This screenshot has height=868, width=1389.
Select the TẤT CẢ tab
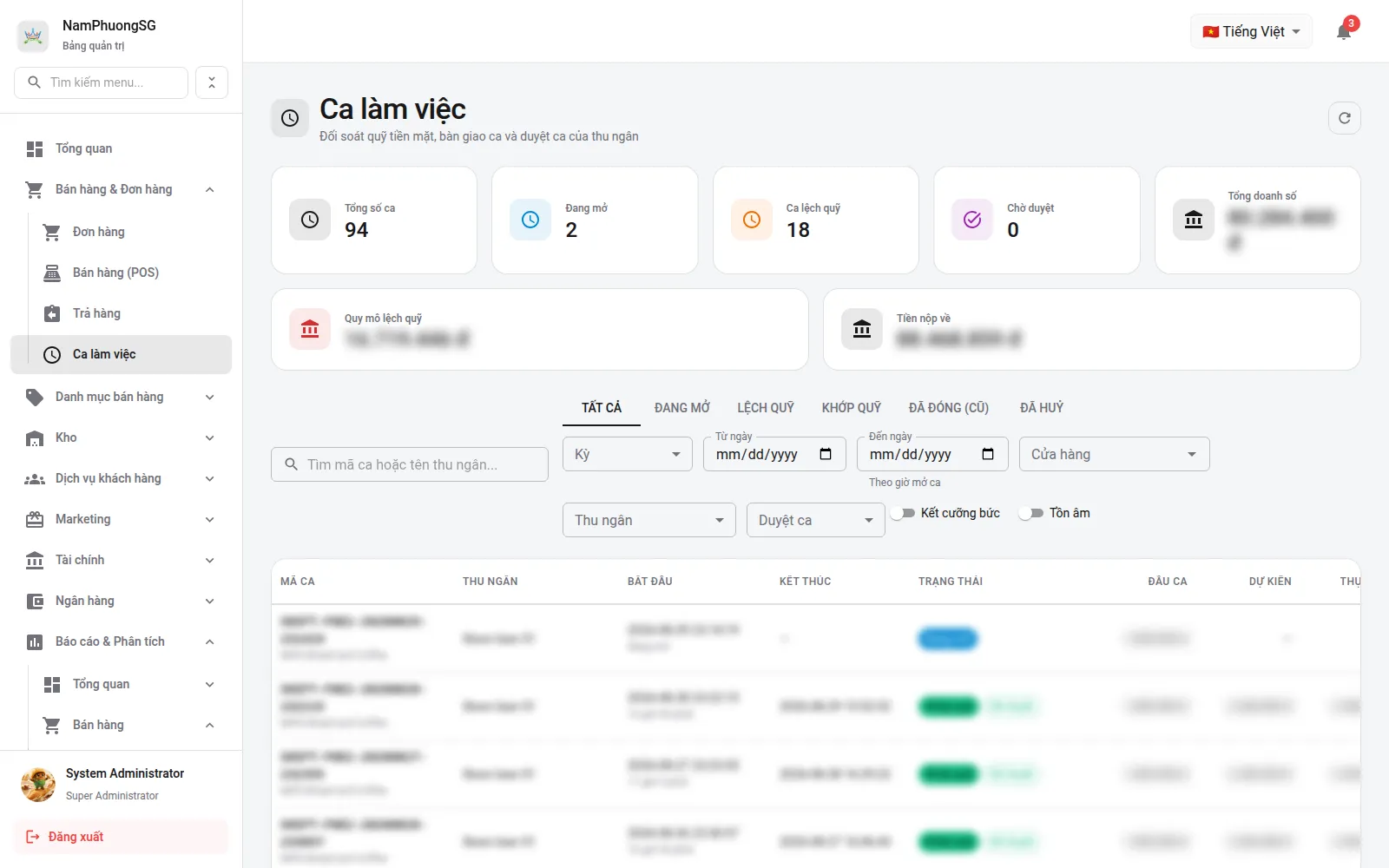click(x=602, y=408)
